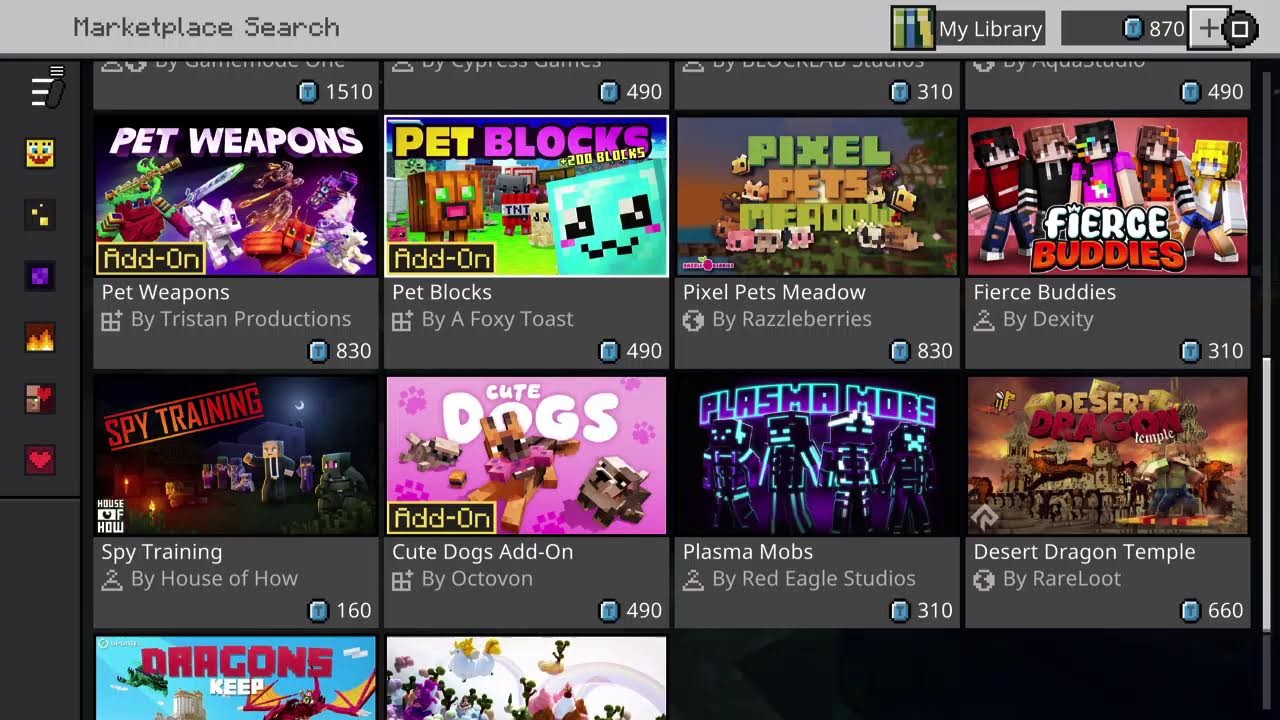Choose the Cute Dogs Add-On tile
Screen dimensions: 1280x720
point(526,501)
